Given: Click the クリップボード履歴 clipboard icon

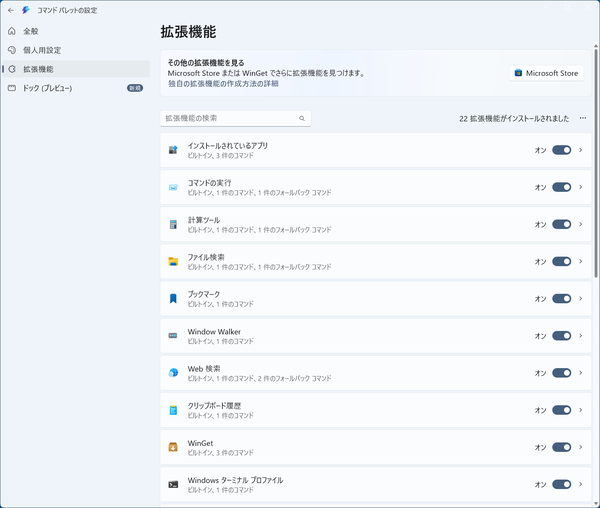Looking at the screenshot, I should click(173, 410).
